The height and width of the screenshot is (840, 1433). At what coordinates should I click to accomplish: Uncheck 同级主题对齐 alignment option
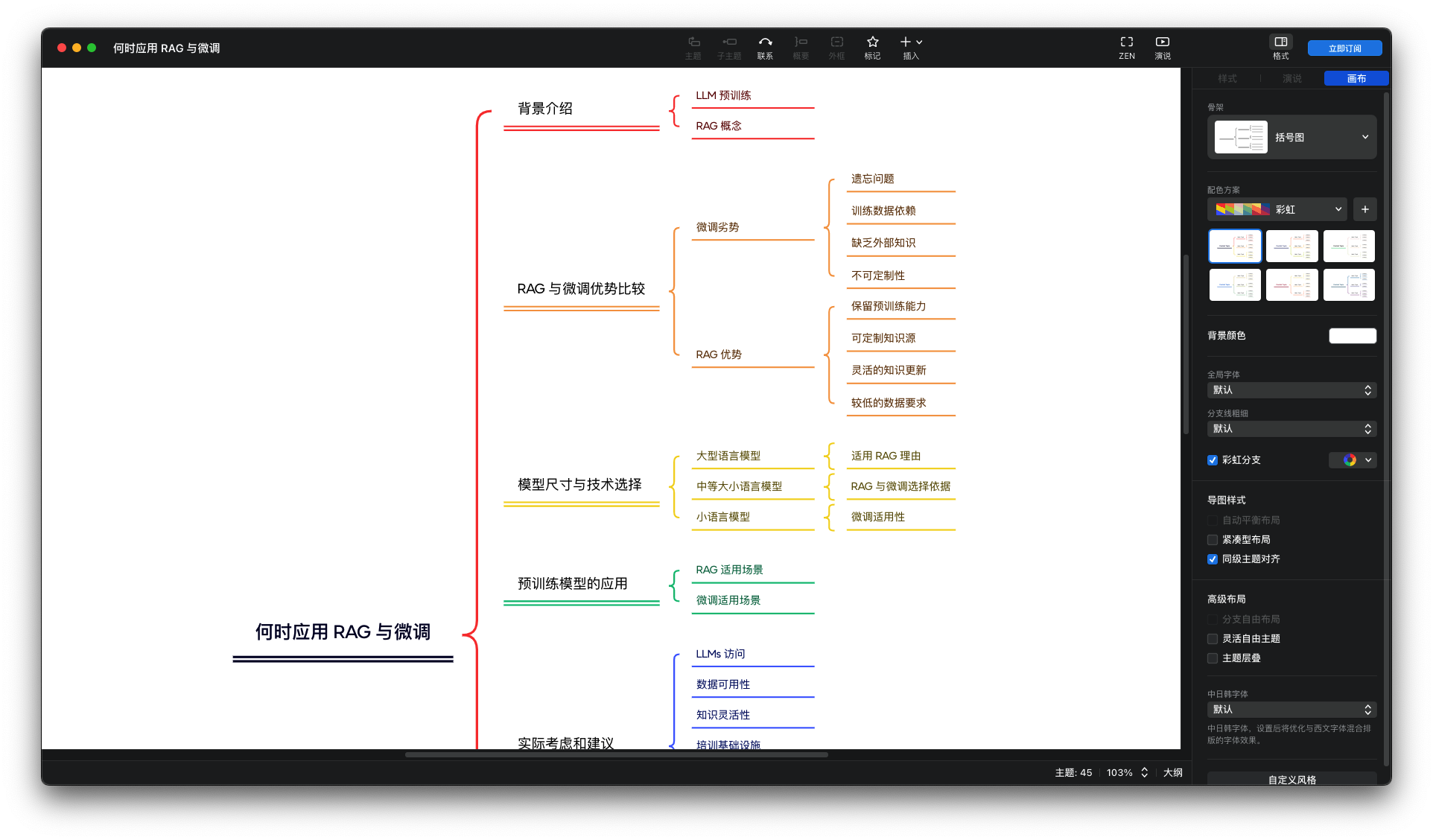1213,559
